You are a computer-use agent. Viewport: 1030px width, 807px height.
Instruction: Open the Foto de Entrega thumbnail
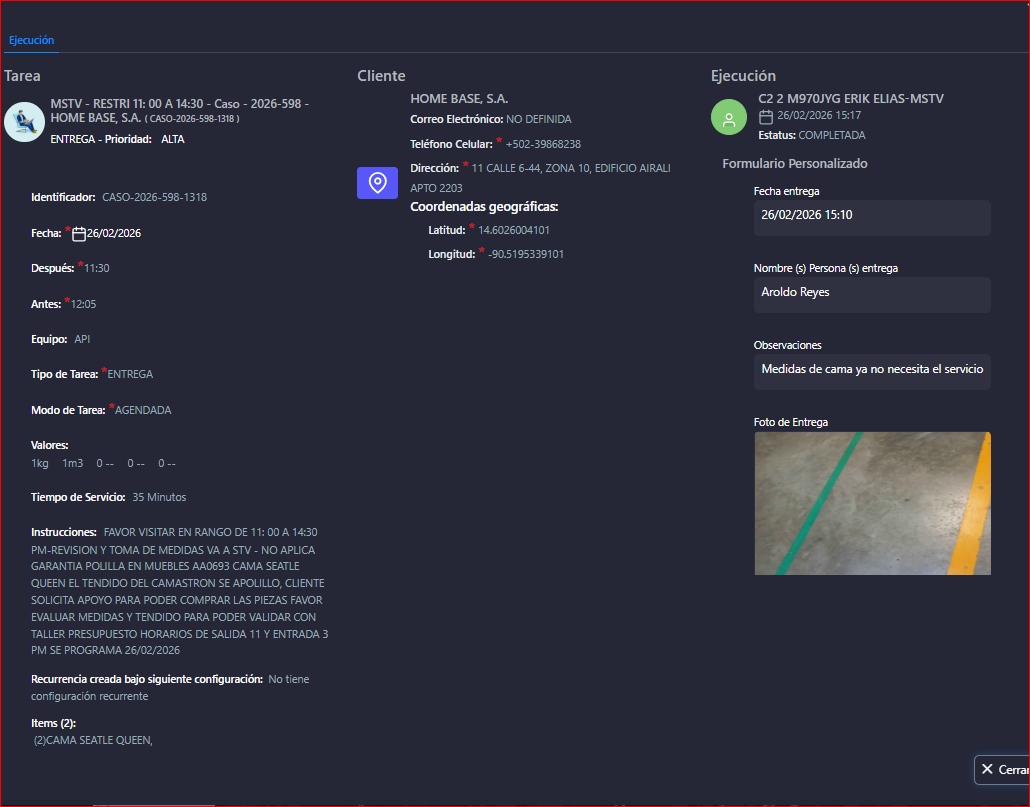[872, 503]
